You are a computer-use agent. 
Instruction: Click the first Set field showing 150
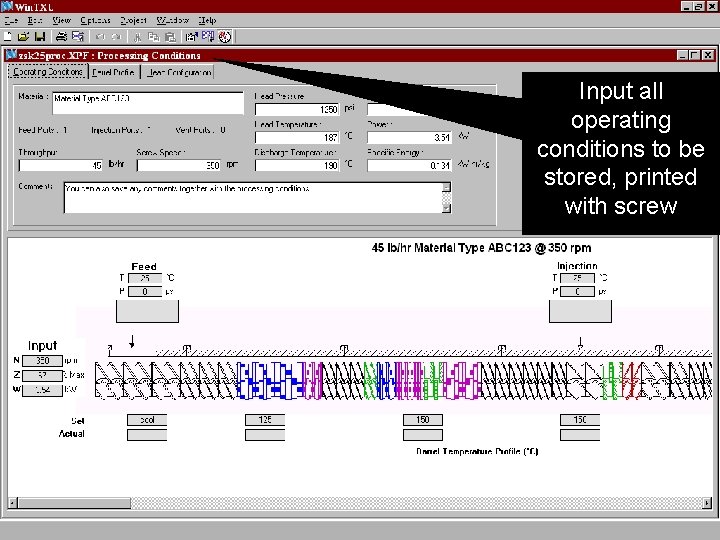423,420
